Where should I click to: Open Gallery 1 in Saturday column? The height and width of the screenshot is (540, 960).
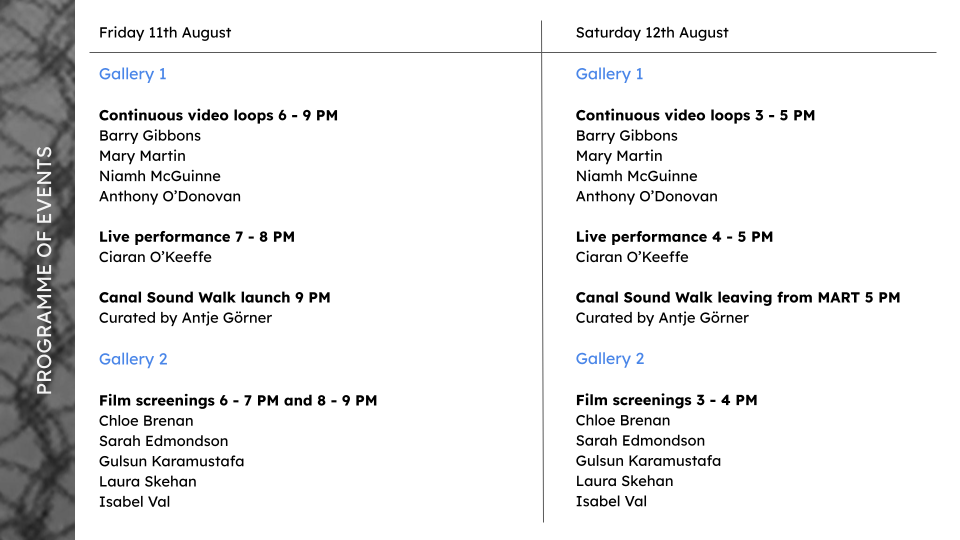[x=610, y=74]
